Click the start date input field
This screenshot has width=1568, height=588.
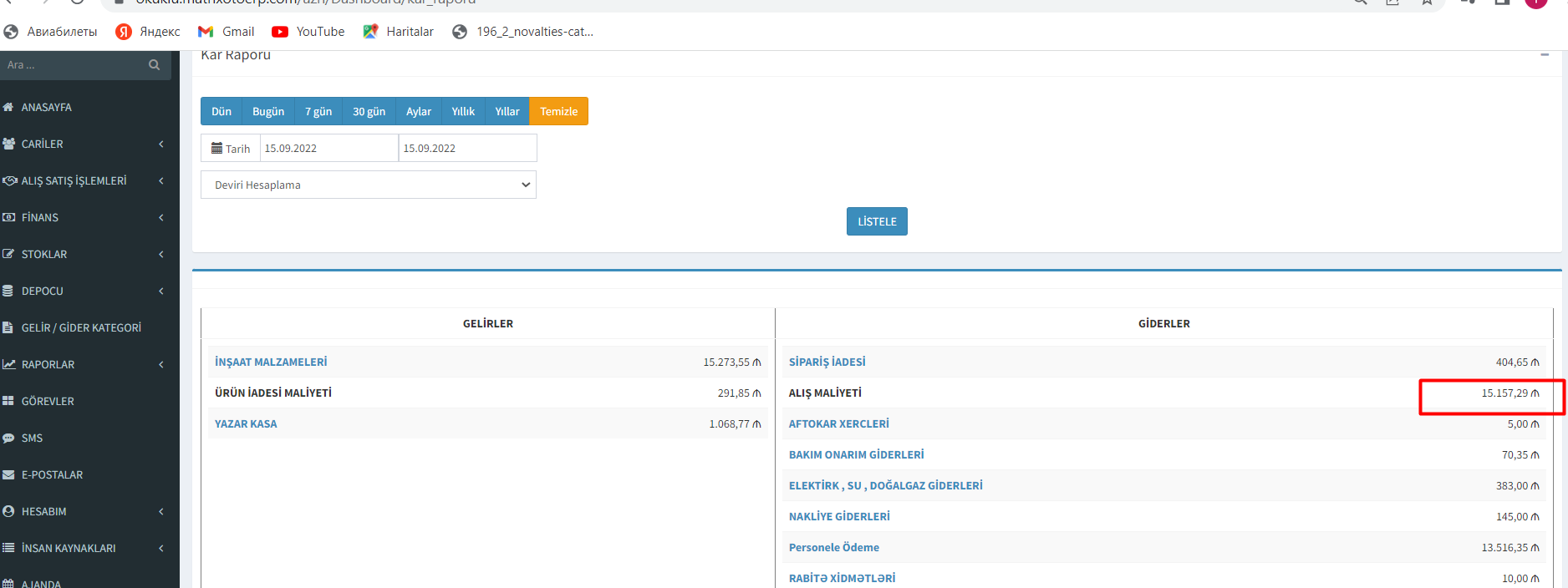pyautogui.click(x=328, y=149)
